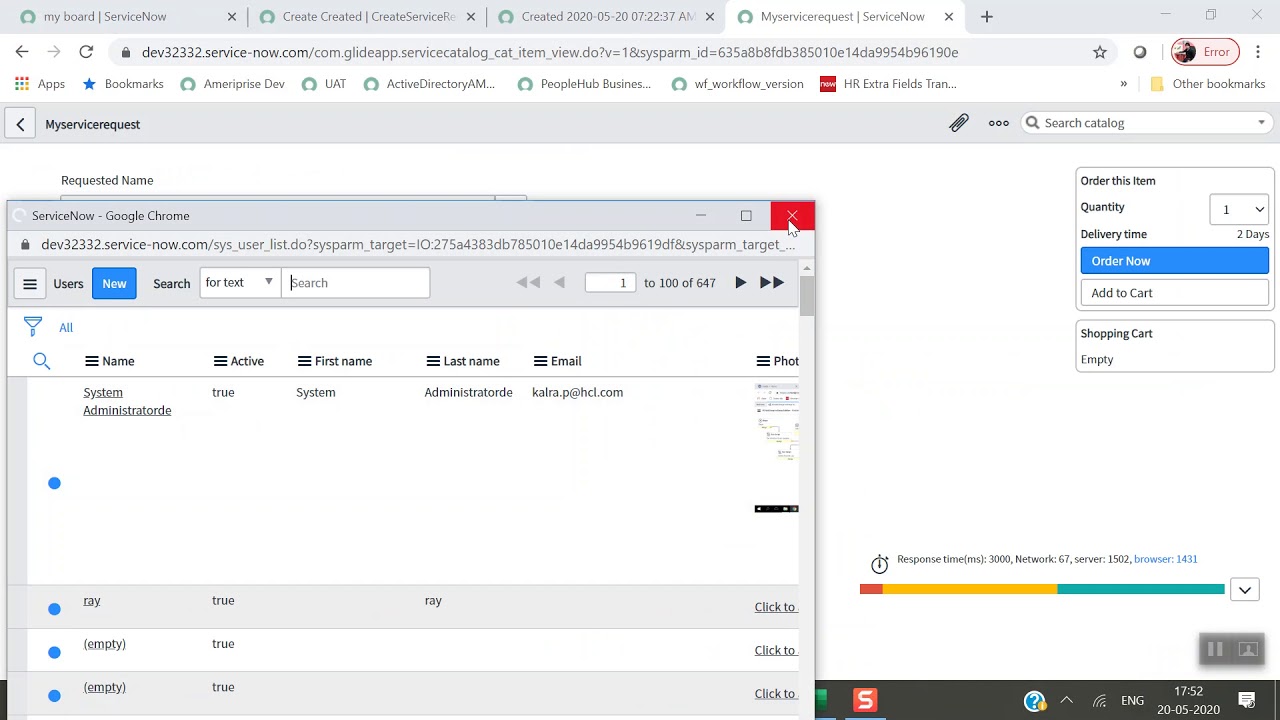The height and width of the screenshot is (720, 1280).
Task: Click the back arrow in main browser
Action: point(22,52)
